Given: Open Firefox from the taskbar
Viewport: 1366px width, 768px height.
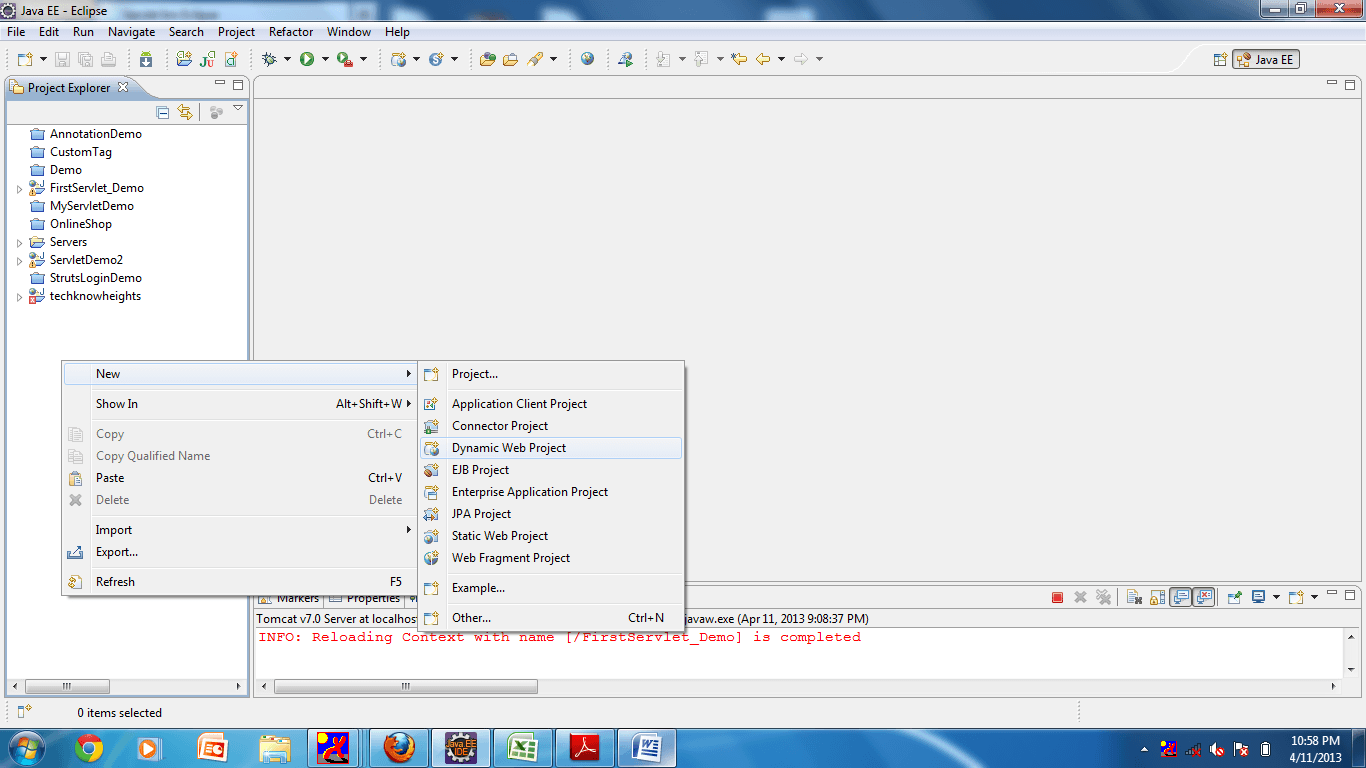Looking at the screenshot, I should pyautogui.click(x=399, y=747).
